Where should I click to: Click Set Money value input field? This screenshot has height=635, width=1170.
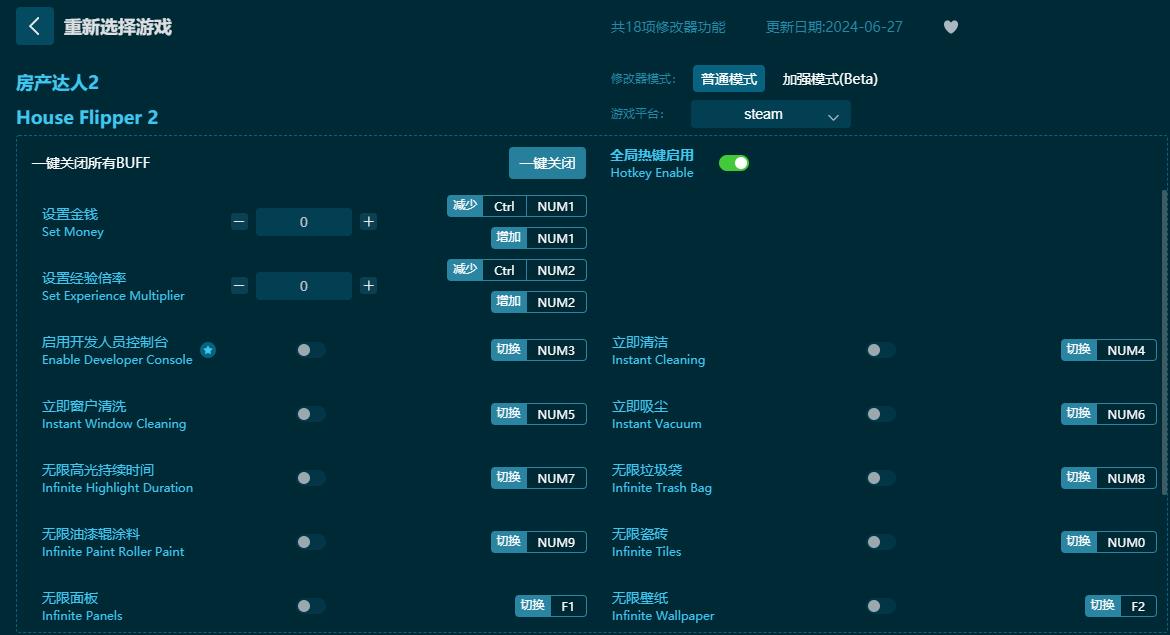point(304,222)
